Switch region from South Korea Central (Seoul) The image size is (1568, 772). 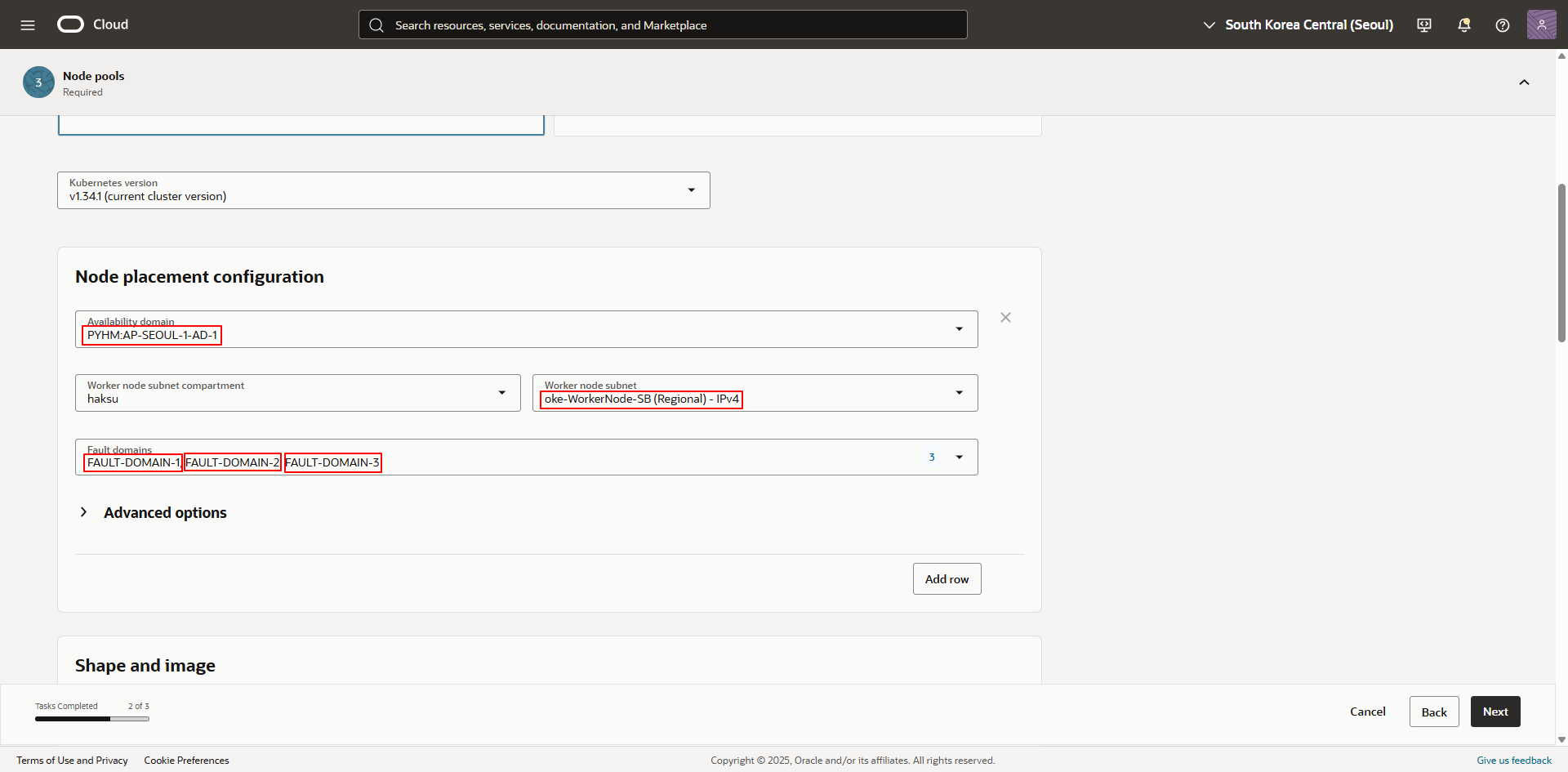1298,25
